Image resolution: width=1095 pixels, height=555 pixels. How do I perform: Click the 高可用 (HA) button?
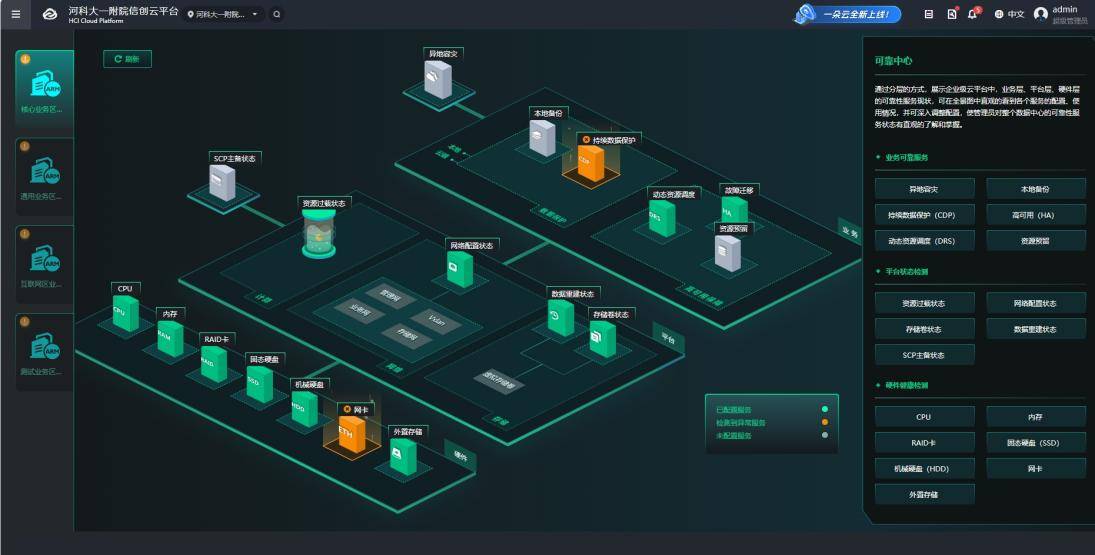tap(1035, 214)
